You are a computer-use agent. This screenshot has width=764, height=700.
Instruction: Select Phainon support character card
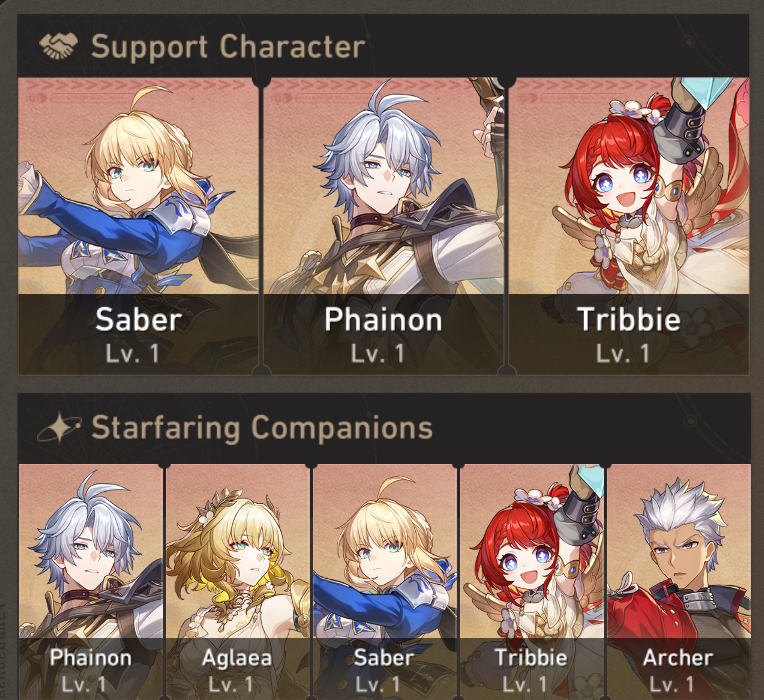(383, 226)
